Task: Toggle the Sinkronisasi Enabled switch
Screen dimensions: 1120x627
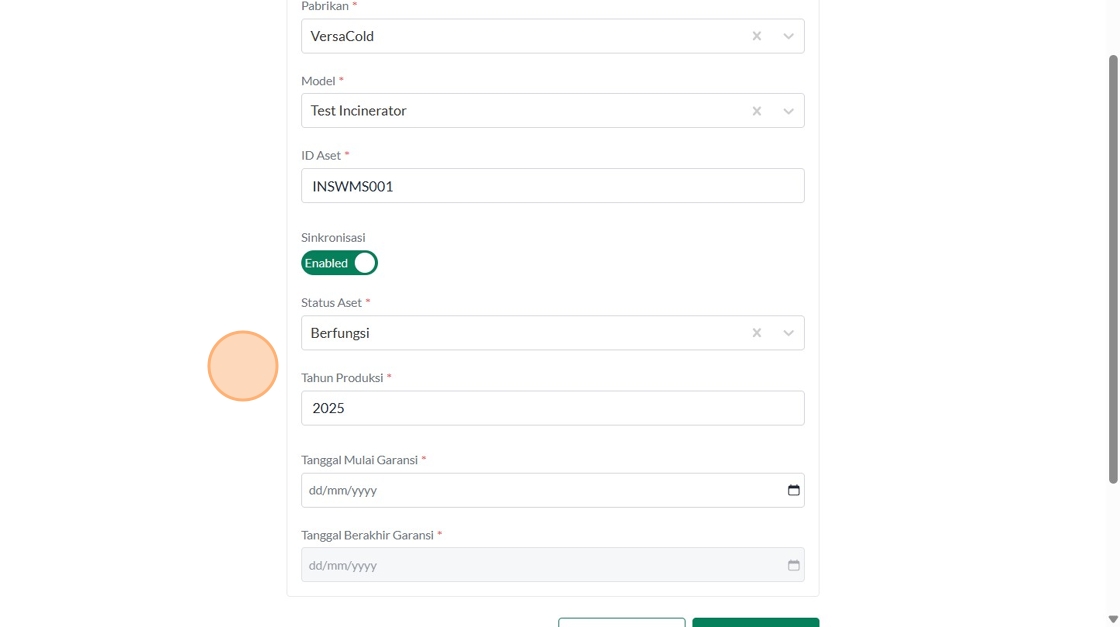Action: (339, 263)
